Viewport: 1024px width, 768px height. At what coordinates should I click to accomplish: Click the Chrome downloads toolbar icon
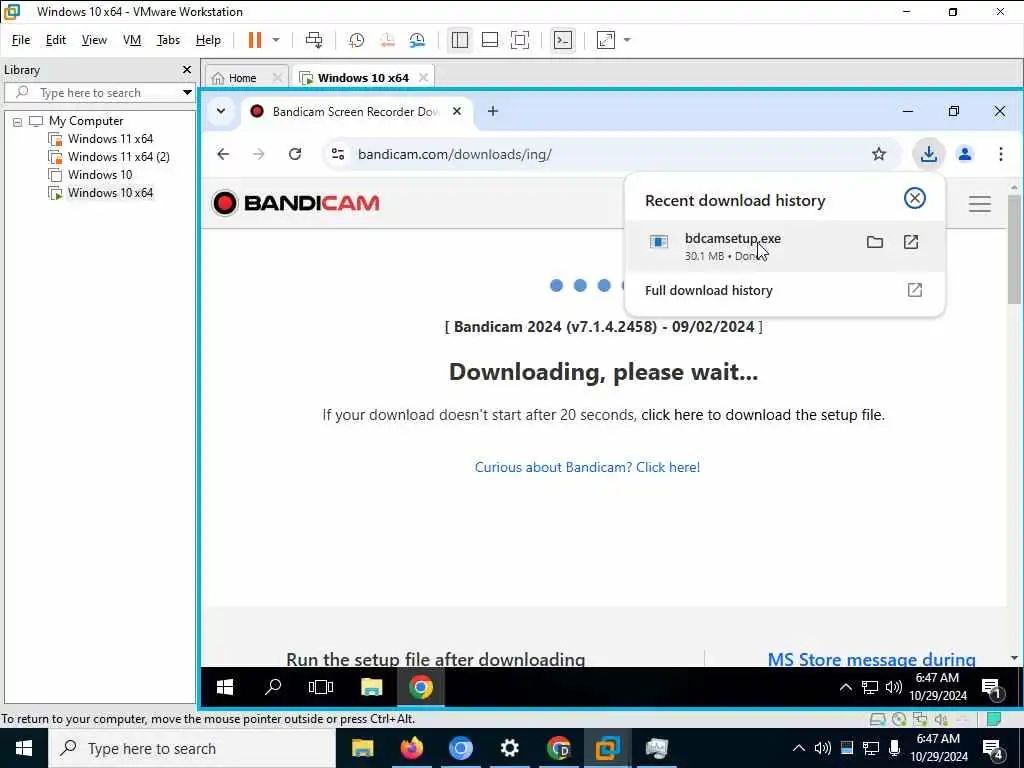[929, 154]
